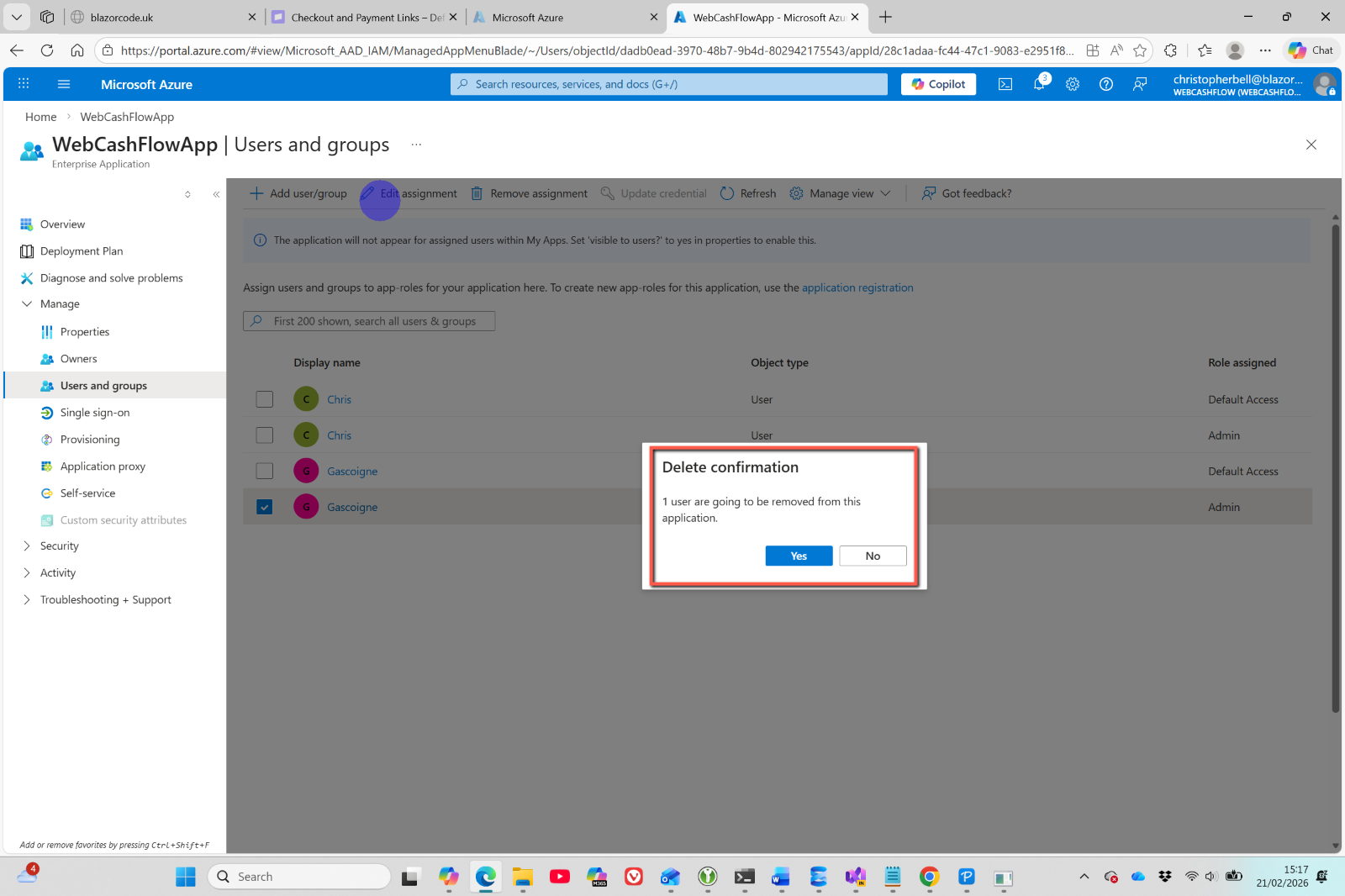Click the search users and groups field
Image resolution: width=1345 pixels, height=896 pixels.
click(x=370, y=321)
